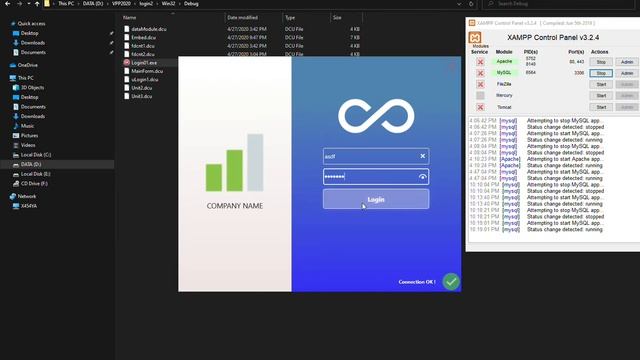Open Quick access in navigation pane

pyautogui.click(x=31, y=24)
